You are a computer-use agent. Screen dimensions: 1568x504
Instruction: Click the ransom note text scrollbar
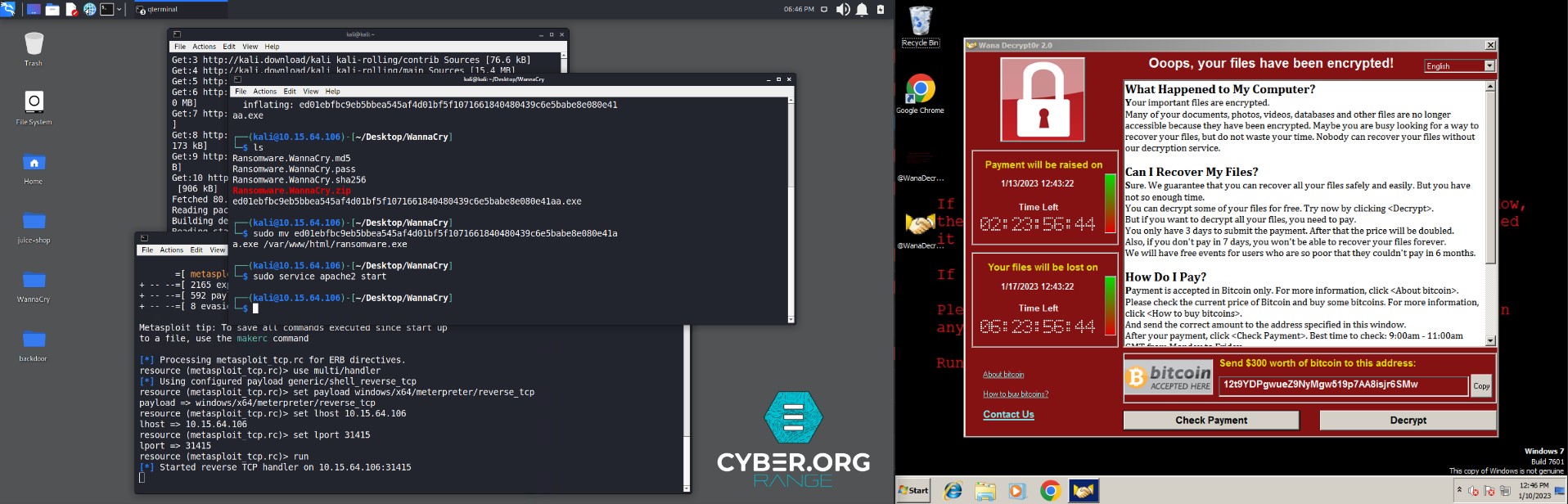coord(1490,213)
